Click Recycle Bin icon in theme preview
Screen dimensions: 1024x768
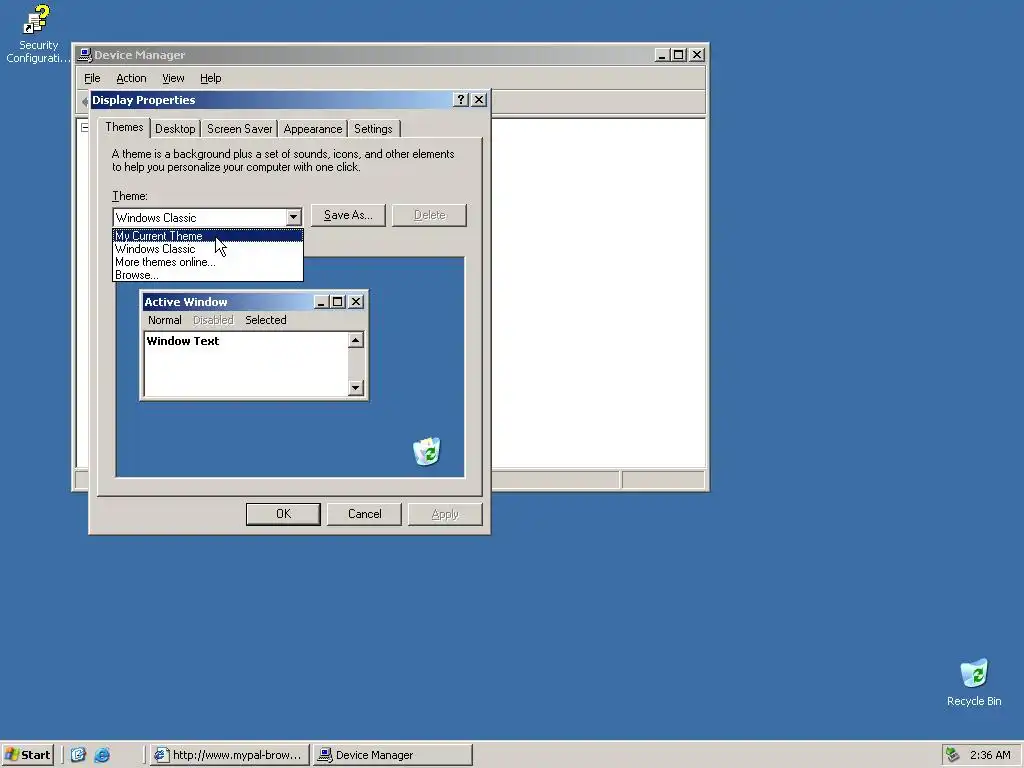pos(427,451)
